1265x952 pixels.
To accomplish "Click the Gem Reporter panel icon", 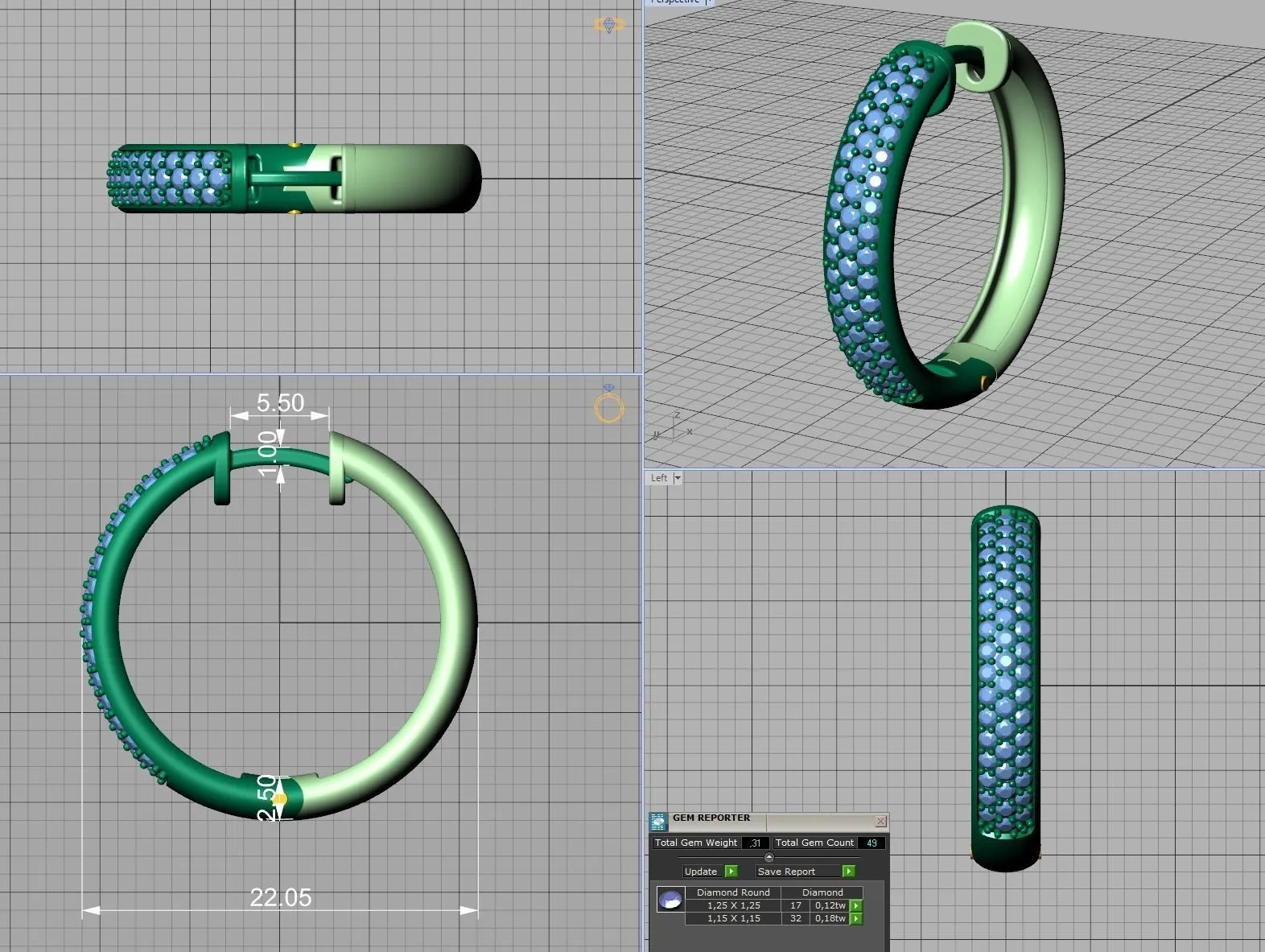I will 658,822.
